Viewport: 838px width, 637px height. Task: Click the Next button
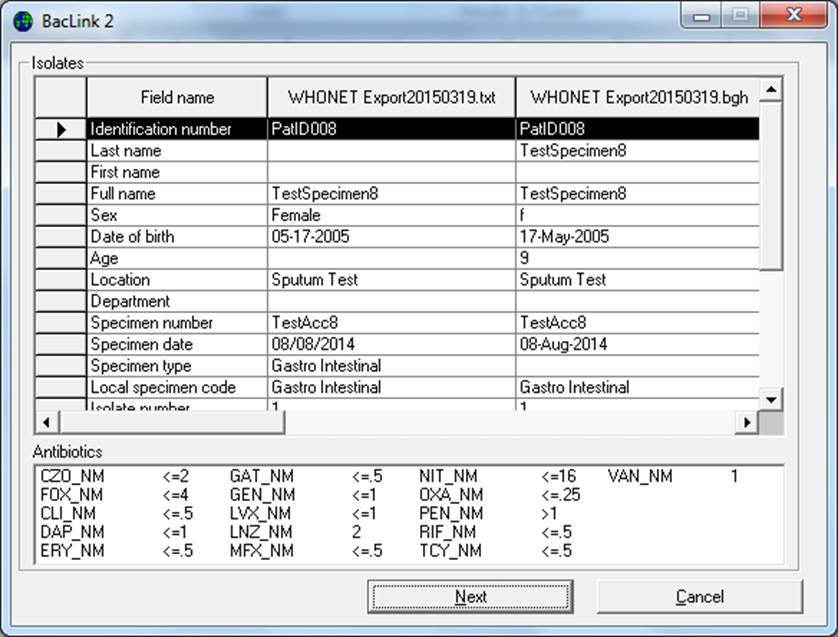coord(470,597)
